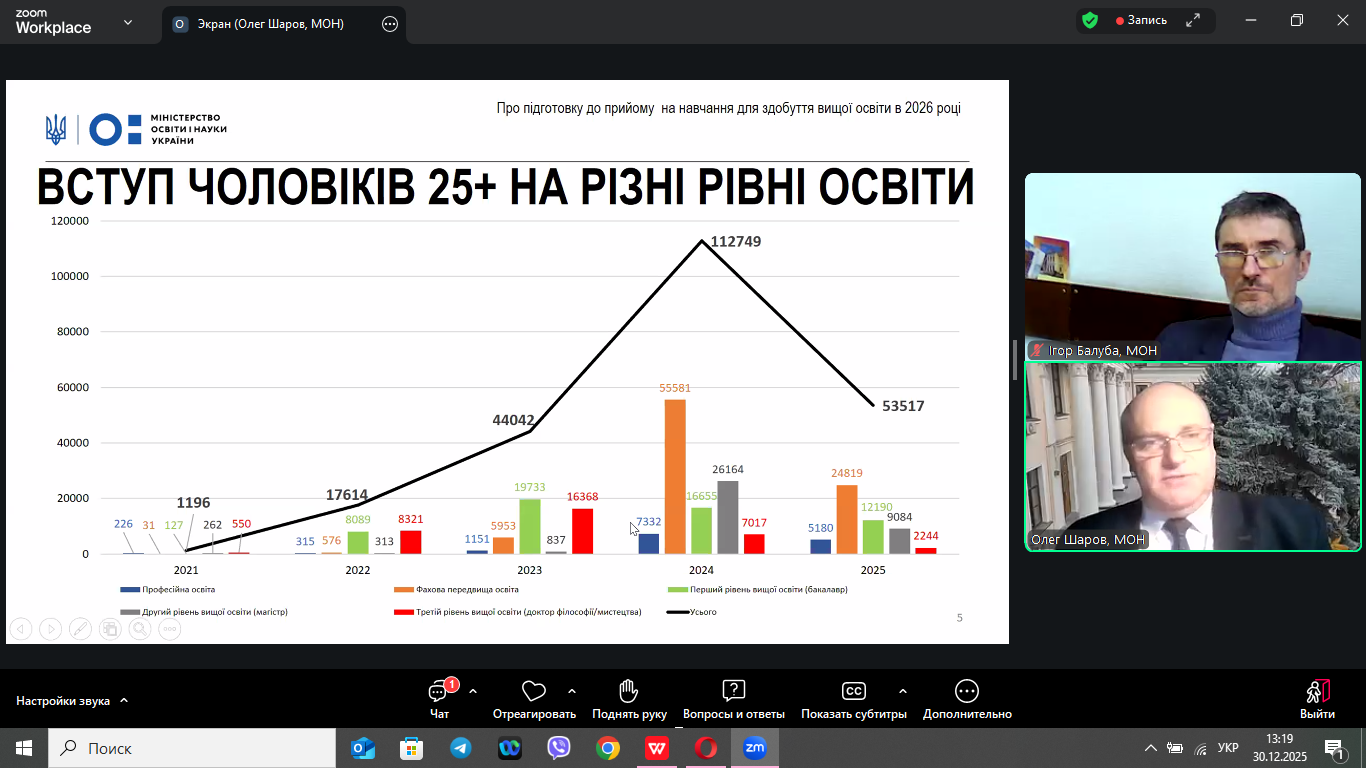This screenshot has height=768, width=1366.
Task: Expand reactions options chevron beside Отреагировать
Action: 572,691
